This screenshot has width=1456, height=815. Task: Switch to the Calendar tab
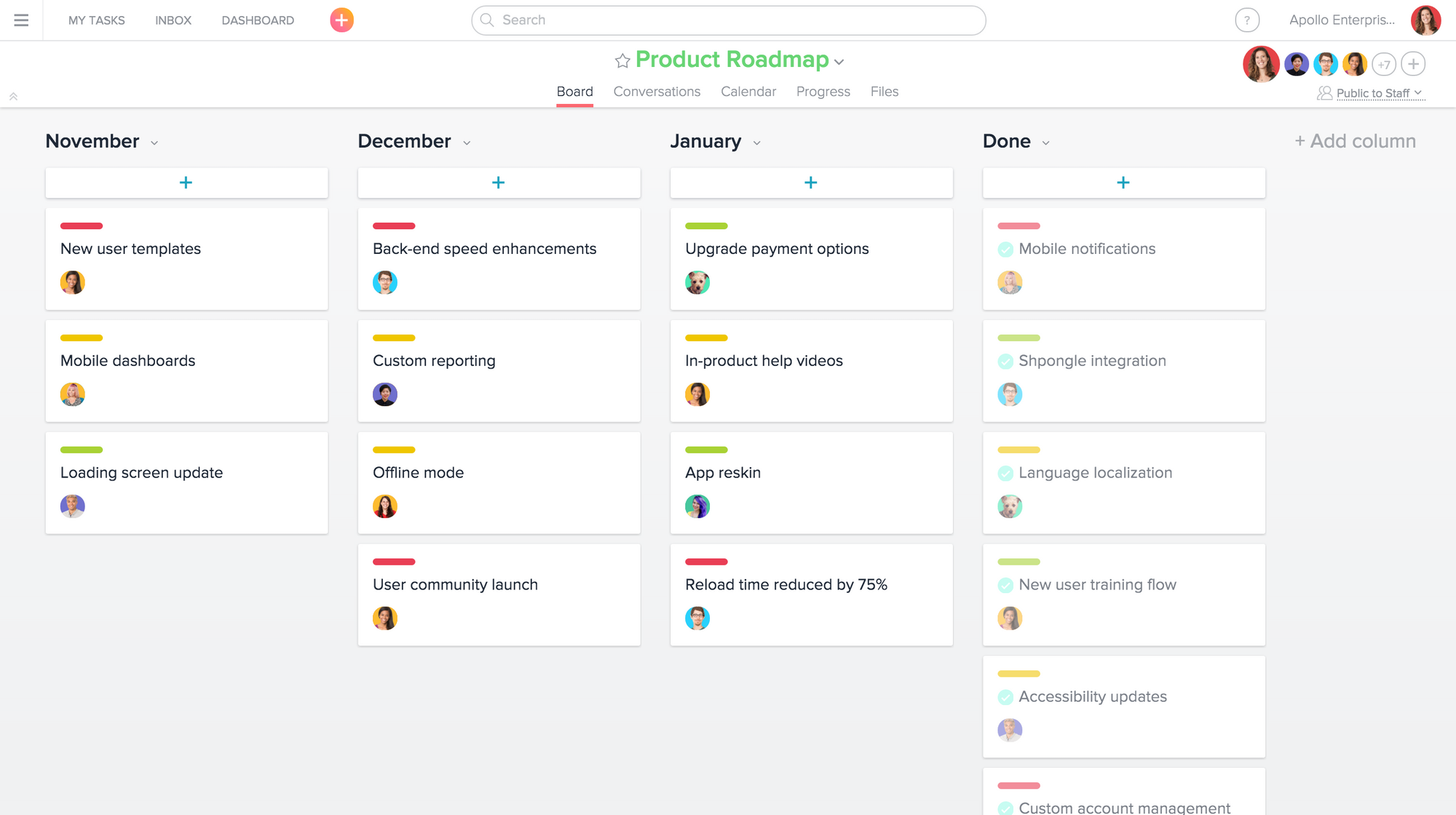coord(748,92)
